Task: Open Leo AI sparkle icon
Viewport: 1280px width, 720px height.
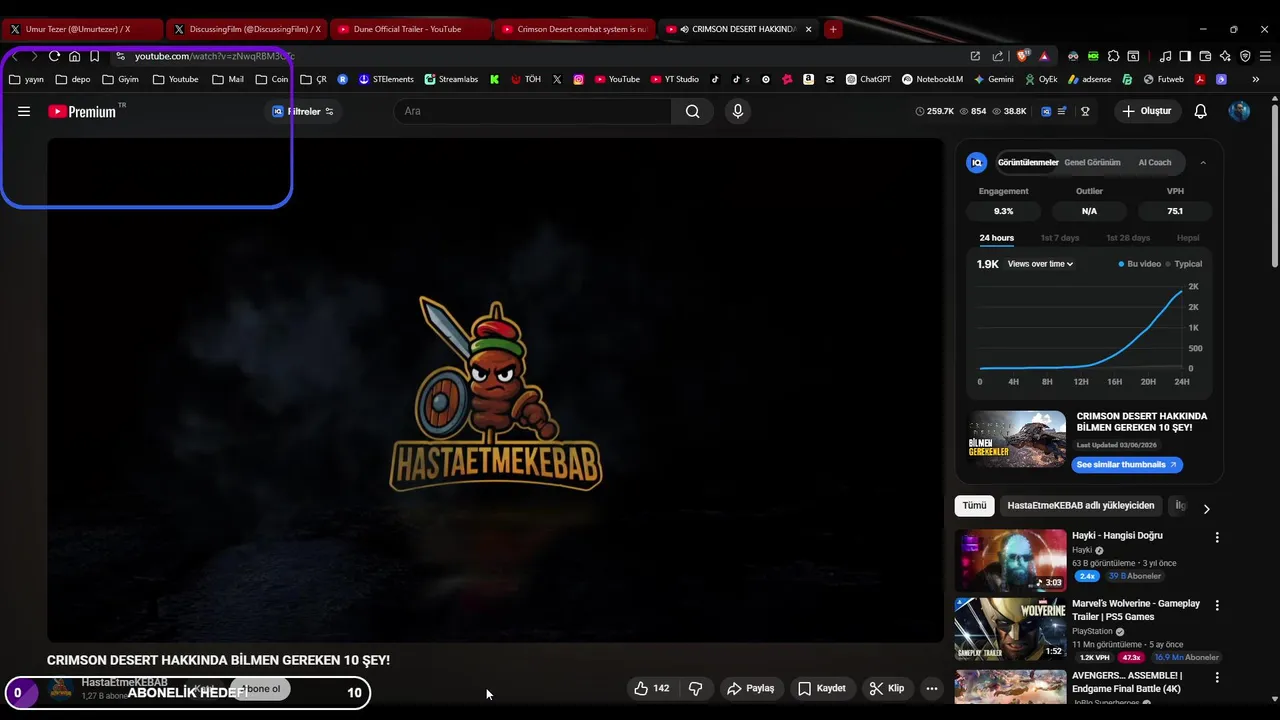Action: pyautogui.click(x=1225, y=56)
